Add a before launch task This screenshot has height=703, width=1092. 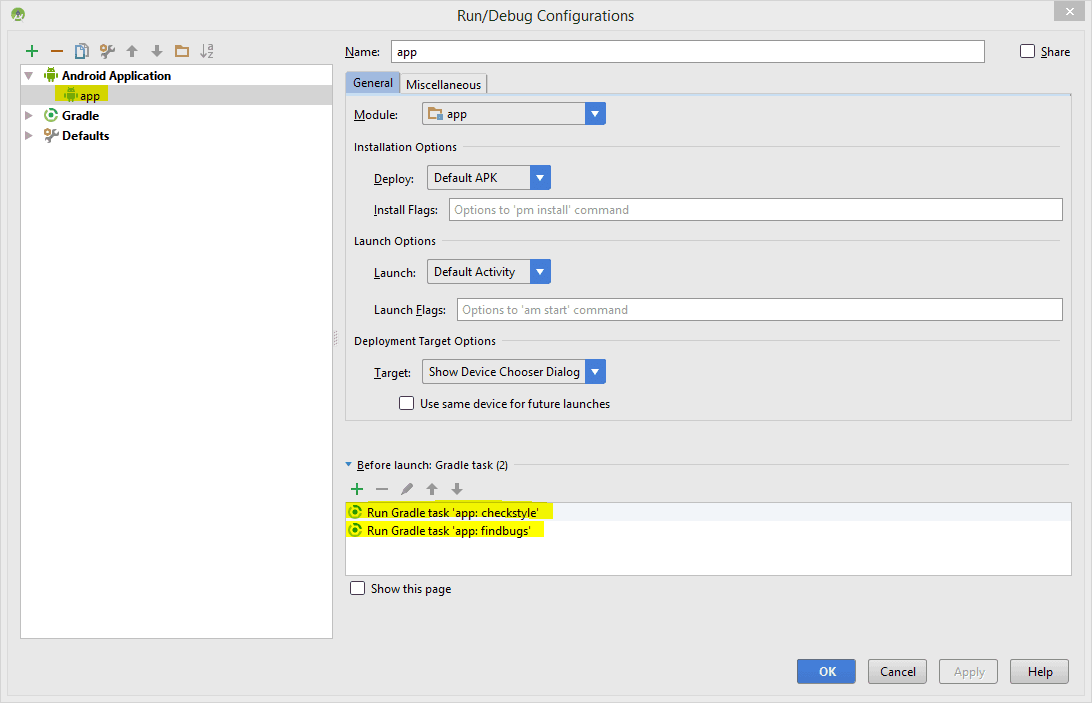[357, 489]
